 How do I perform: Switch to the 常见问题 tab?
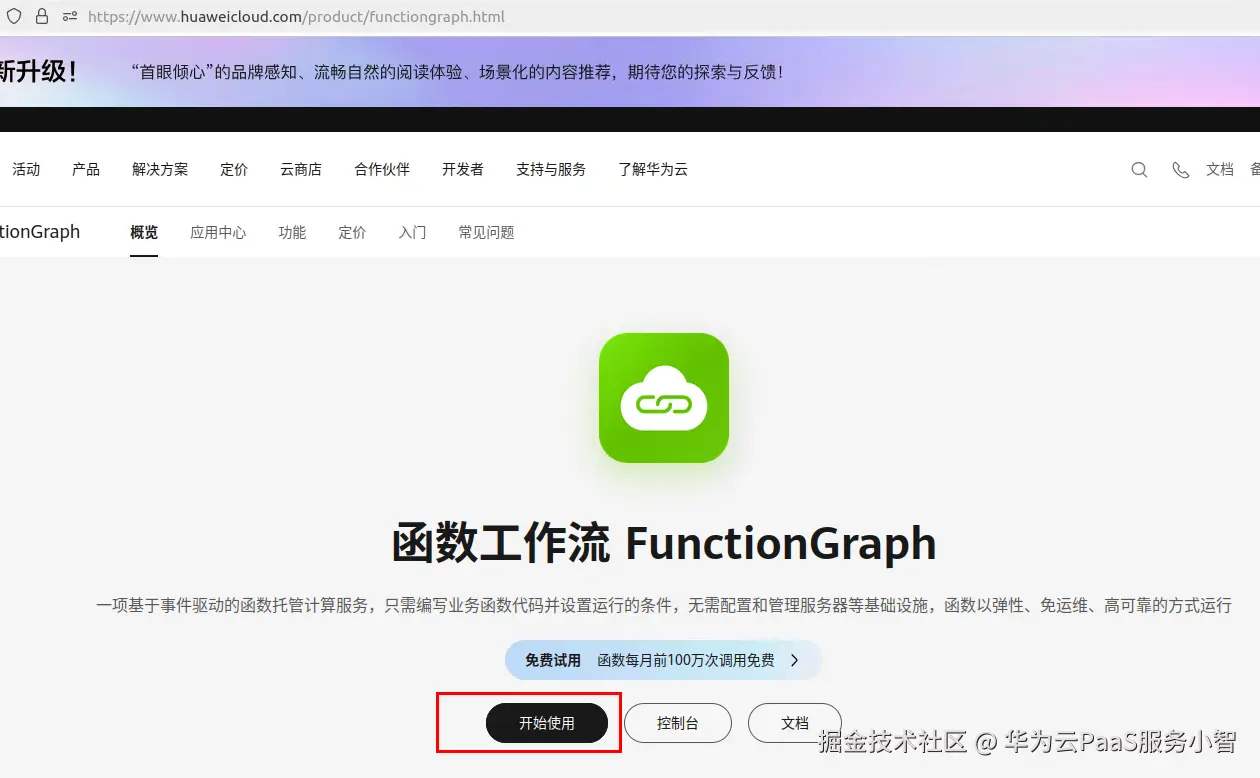486,232
